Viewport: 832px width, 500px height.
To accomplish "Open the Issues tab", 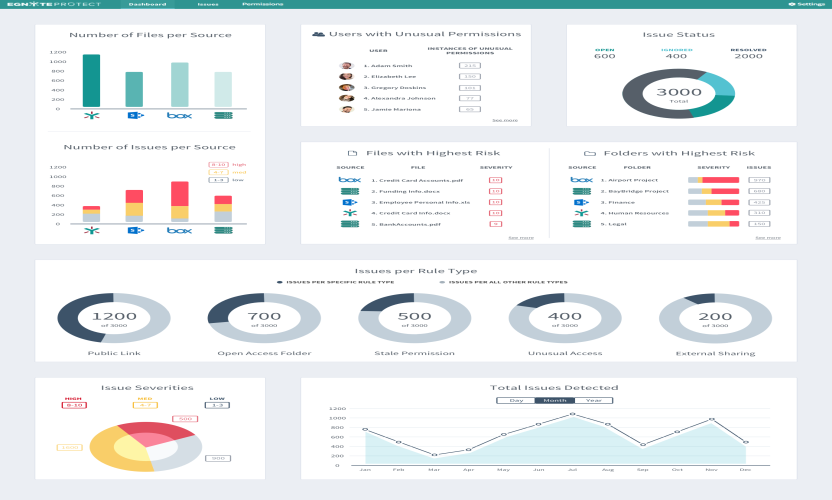I will point(208,4).
